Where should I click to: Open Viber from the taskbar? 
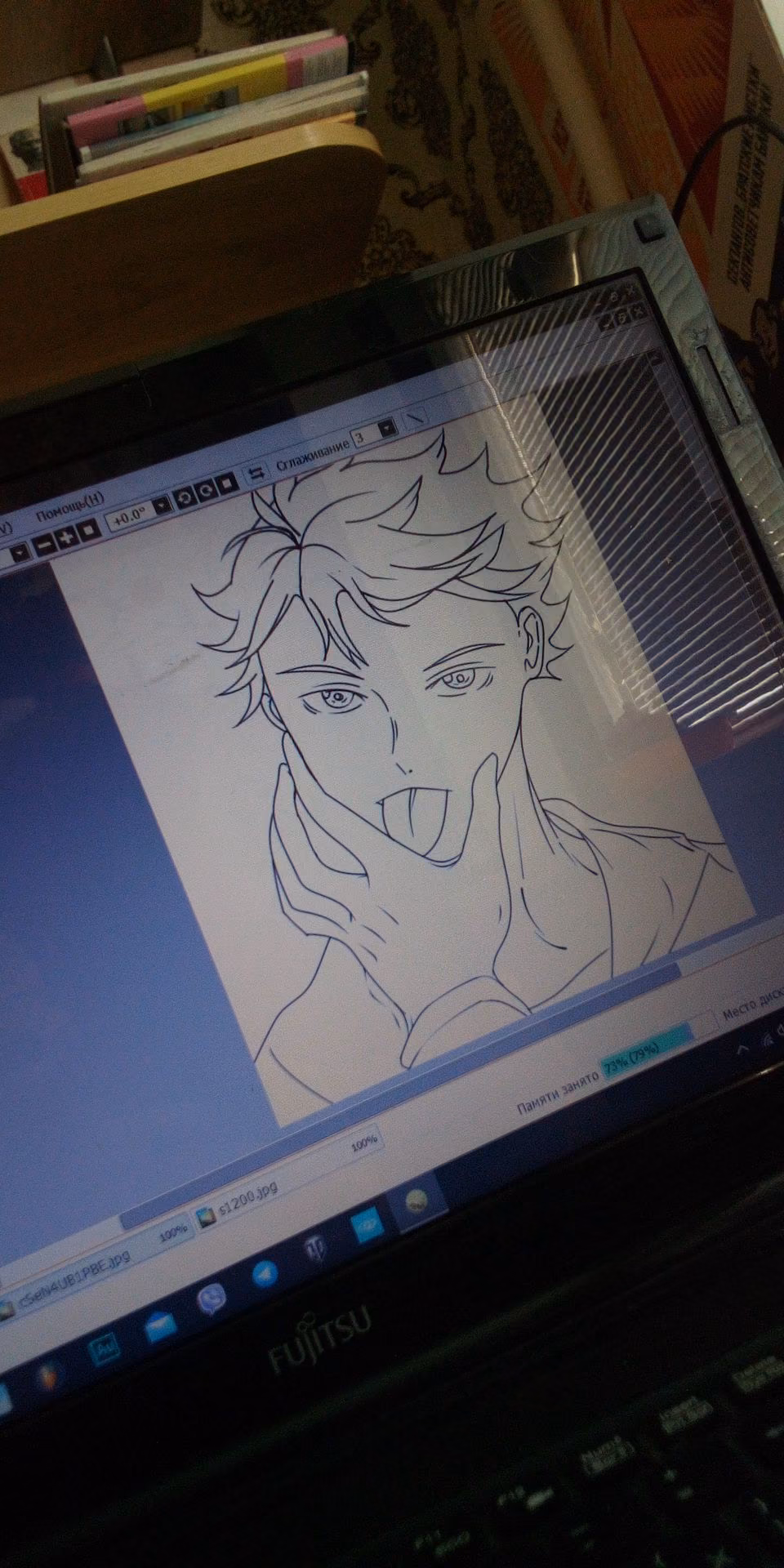212,1297
